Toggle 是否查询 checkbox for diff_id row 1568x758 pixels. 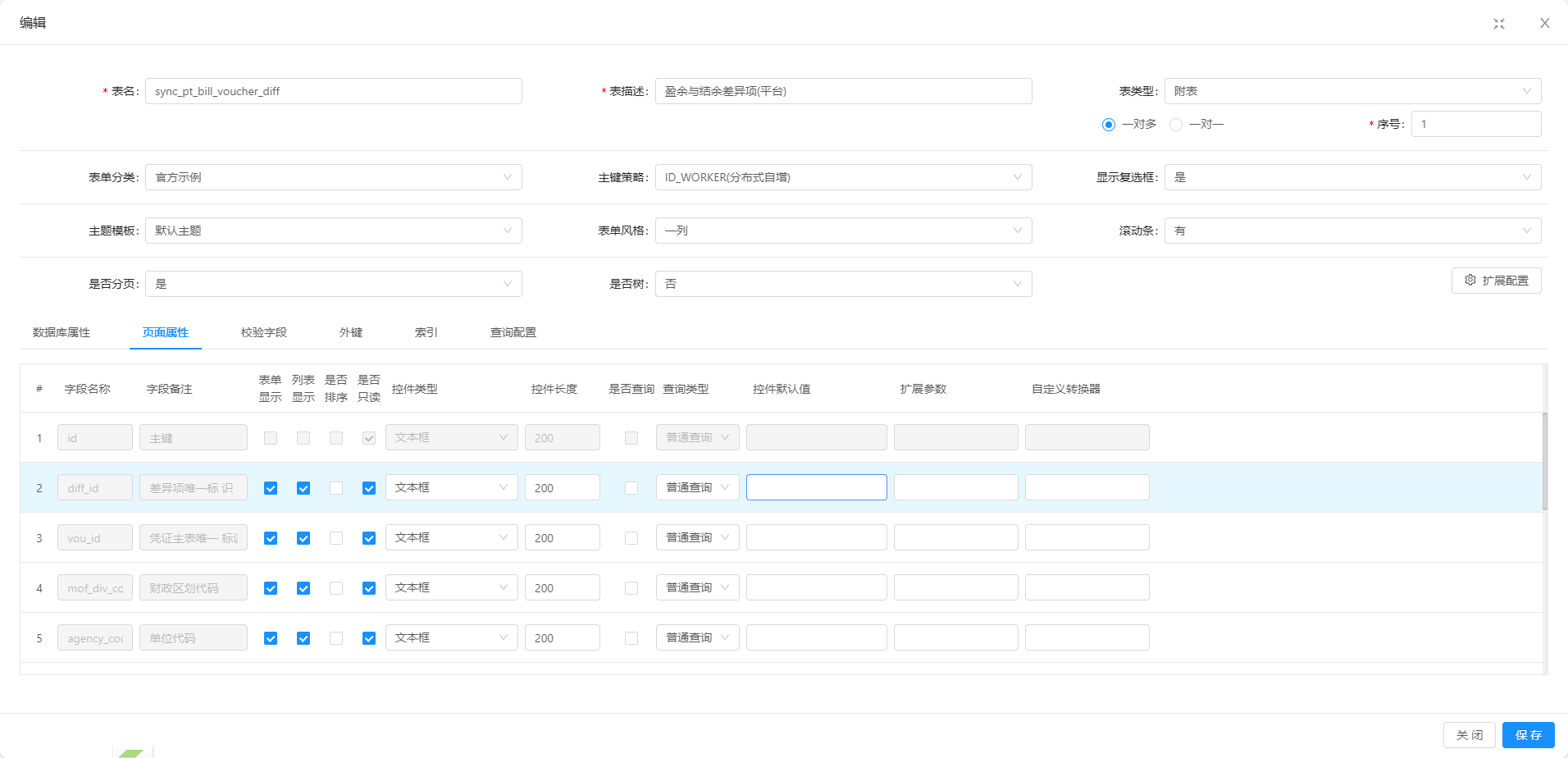point(631,488)
